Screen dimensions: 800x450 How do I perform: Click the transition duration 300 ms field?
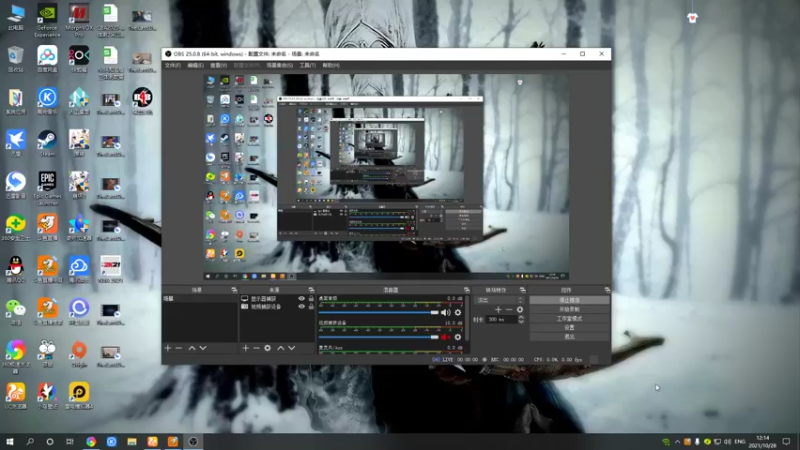tap(502, 319)
